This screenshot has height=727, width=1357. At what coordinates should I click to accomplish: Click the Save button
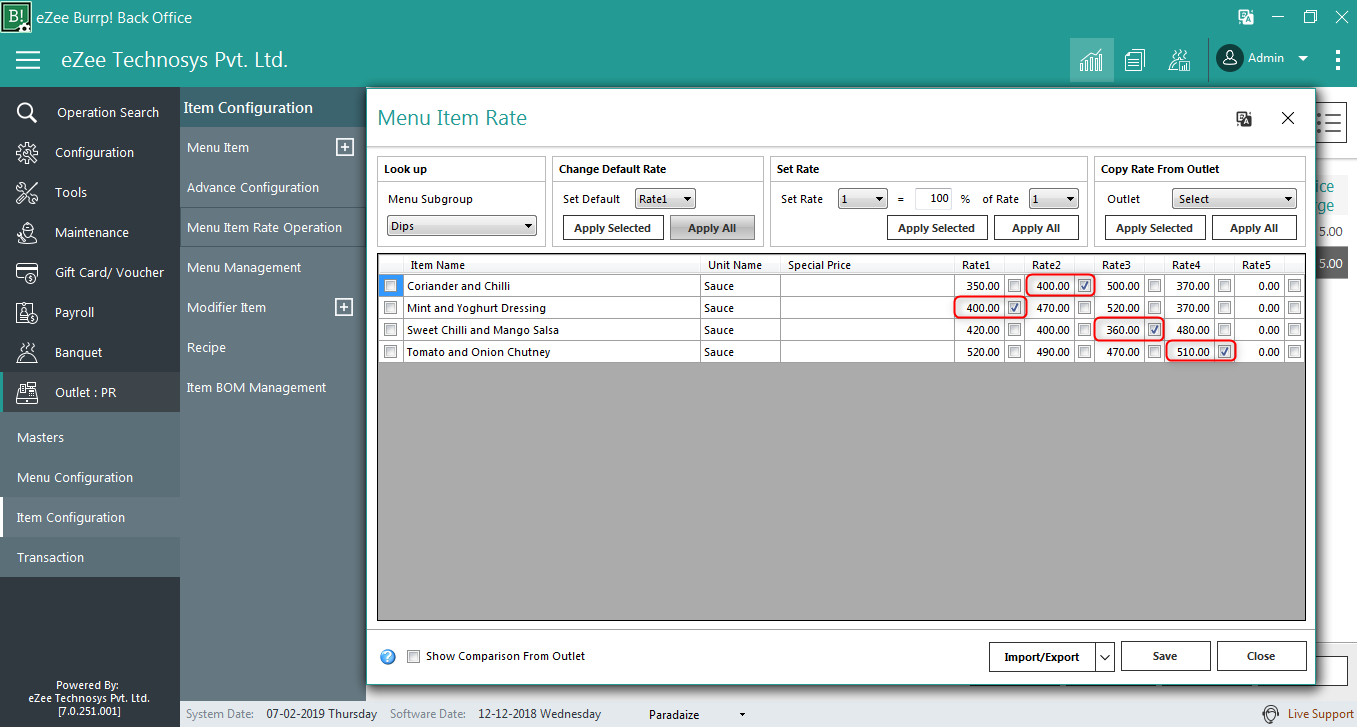click(x=1165, y=656)
